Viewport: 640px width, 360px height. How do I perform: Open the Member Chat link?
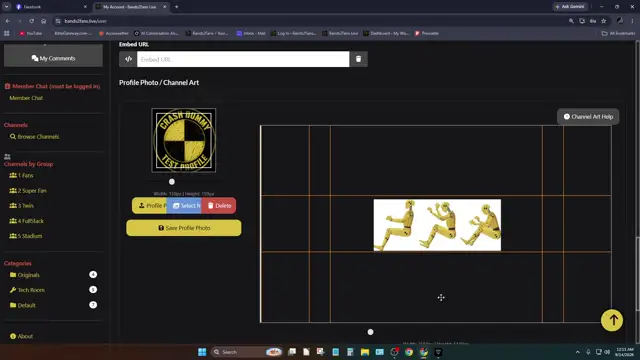coord(26,98)
